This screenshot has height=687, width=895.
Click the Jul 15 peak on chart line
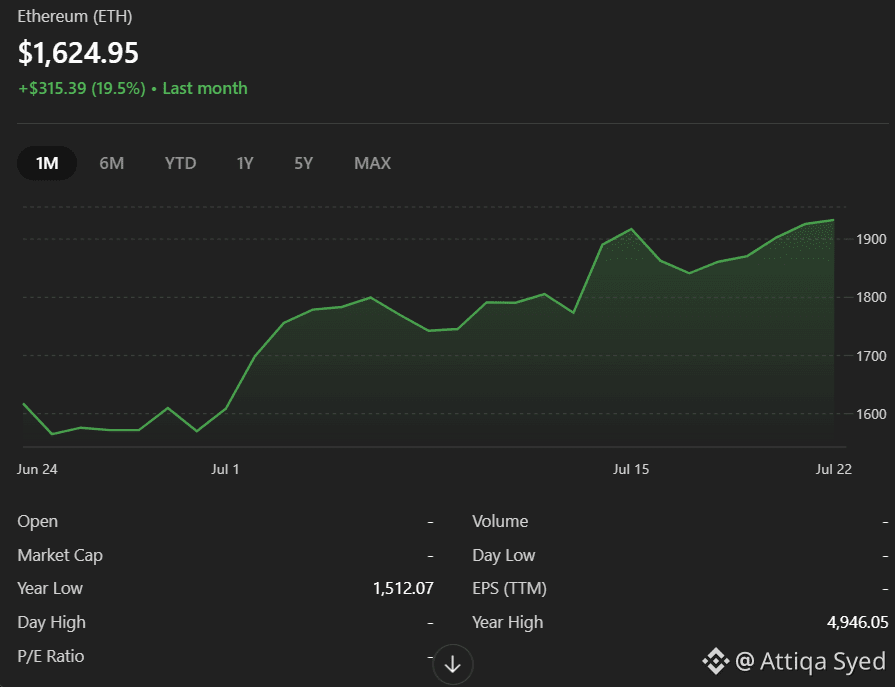(x=631, y=229)
